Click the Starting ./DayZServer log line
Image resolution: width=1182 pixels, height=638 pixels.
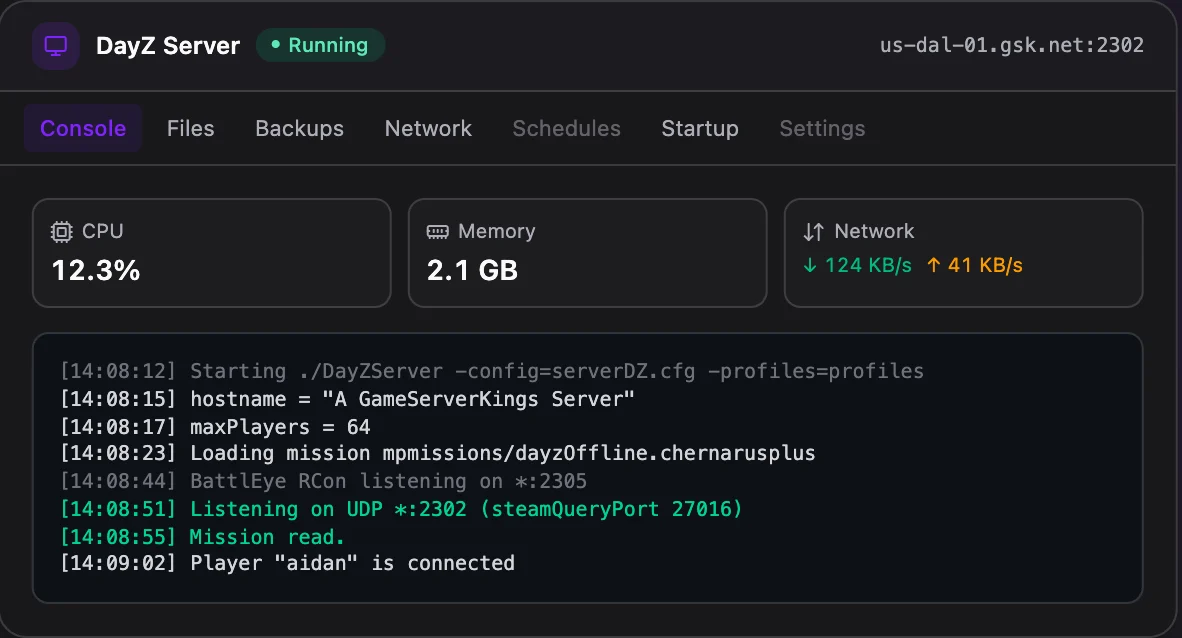coord(491,371)
